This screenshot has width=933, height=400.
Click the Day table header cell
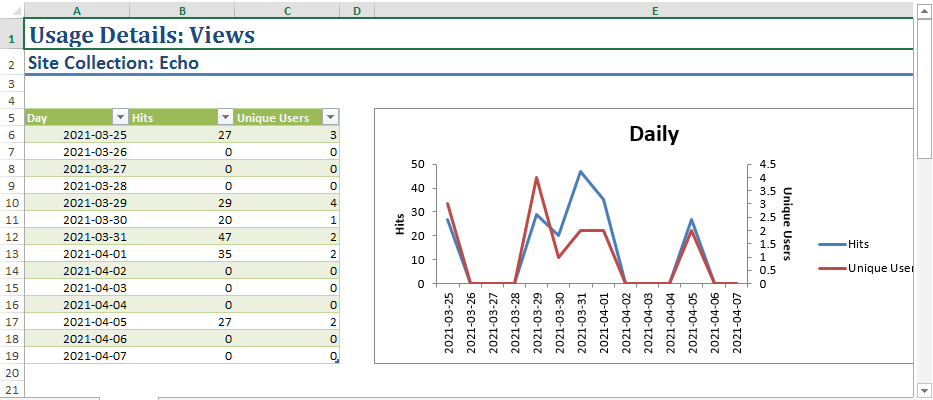77,117
